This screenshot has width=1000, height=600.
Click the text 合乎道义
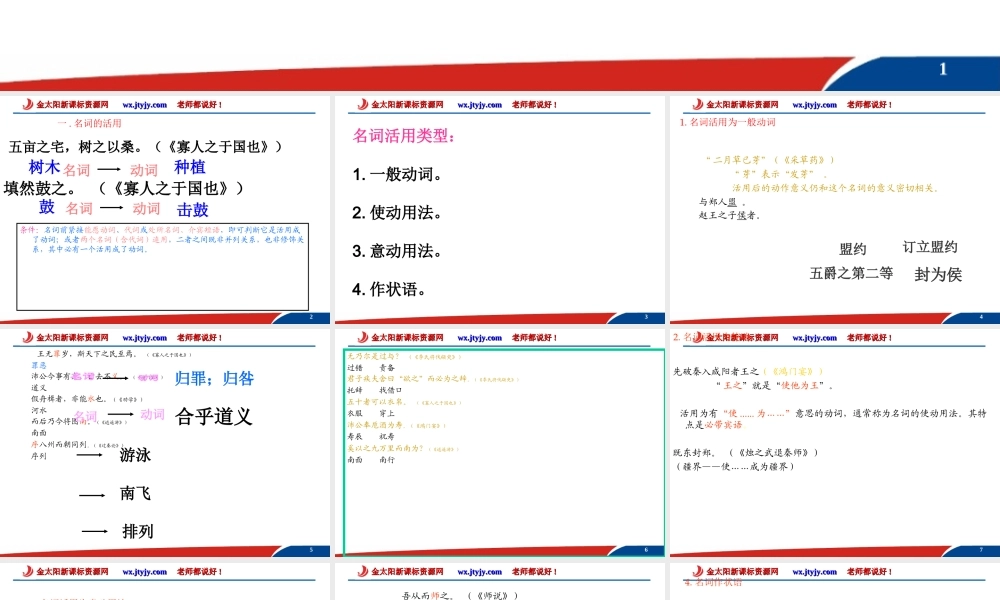point(214,416)
